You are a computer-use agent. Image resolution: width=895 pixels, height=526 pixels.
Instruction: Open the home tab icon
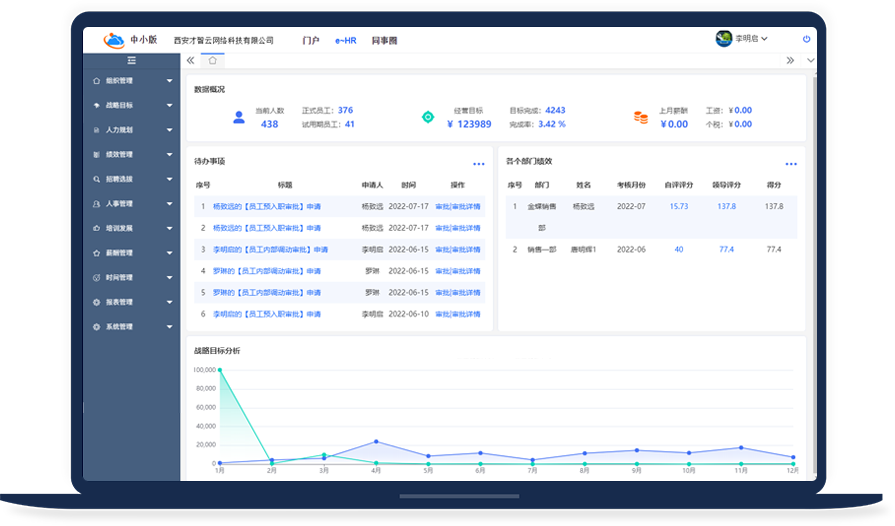[212, 60]
